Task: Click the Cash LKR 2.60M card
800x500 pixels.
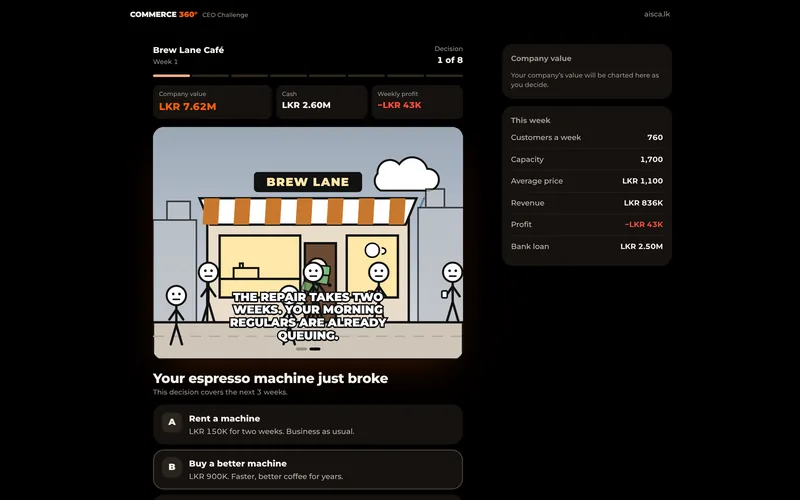Action: coord(321,102)
